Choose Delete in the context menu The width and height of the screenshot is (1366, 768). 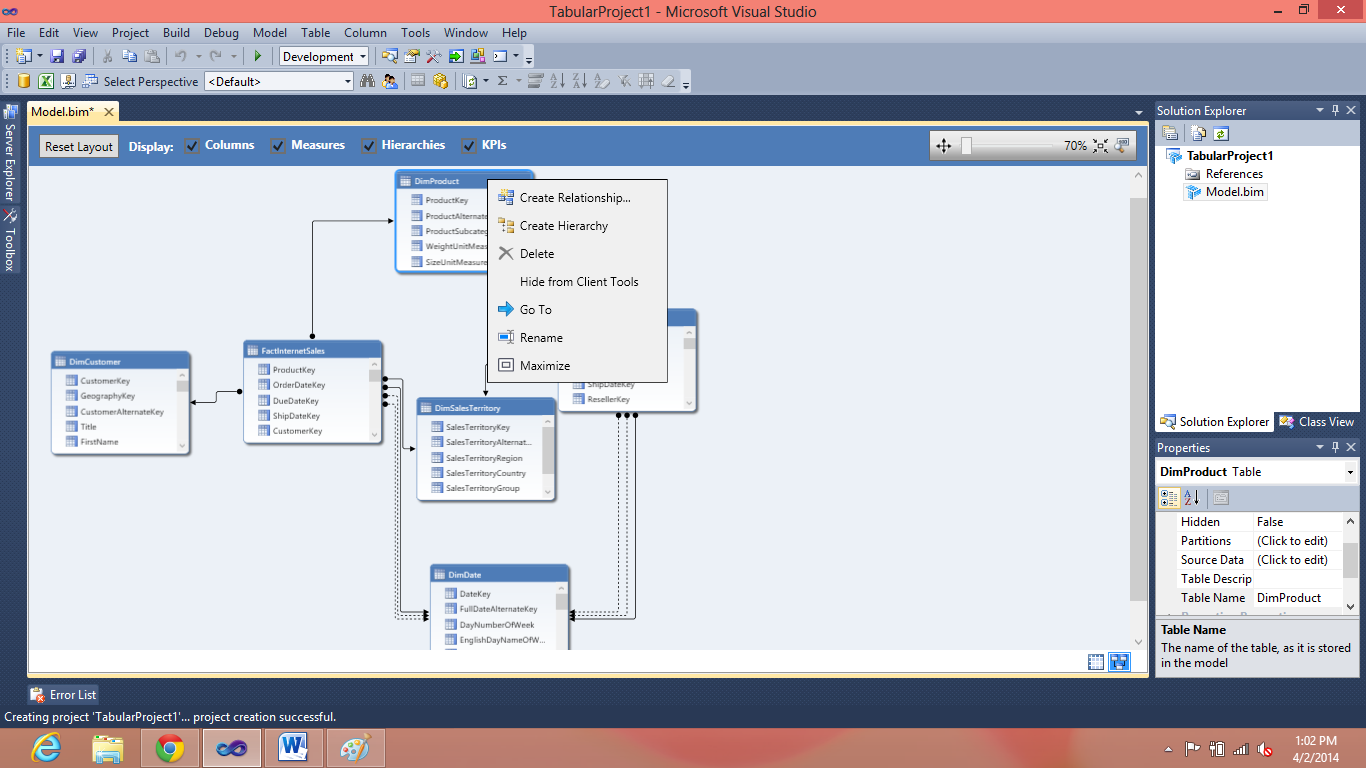(x=577, y=254)
